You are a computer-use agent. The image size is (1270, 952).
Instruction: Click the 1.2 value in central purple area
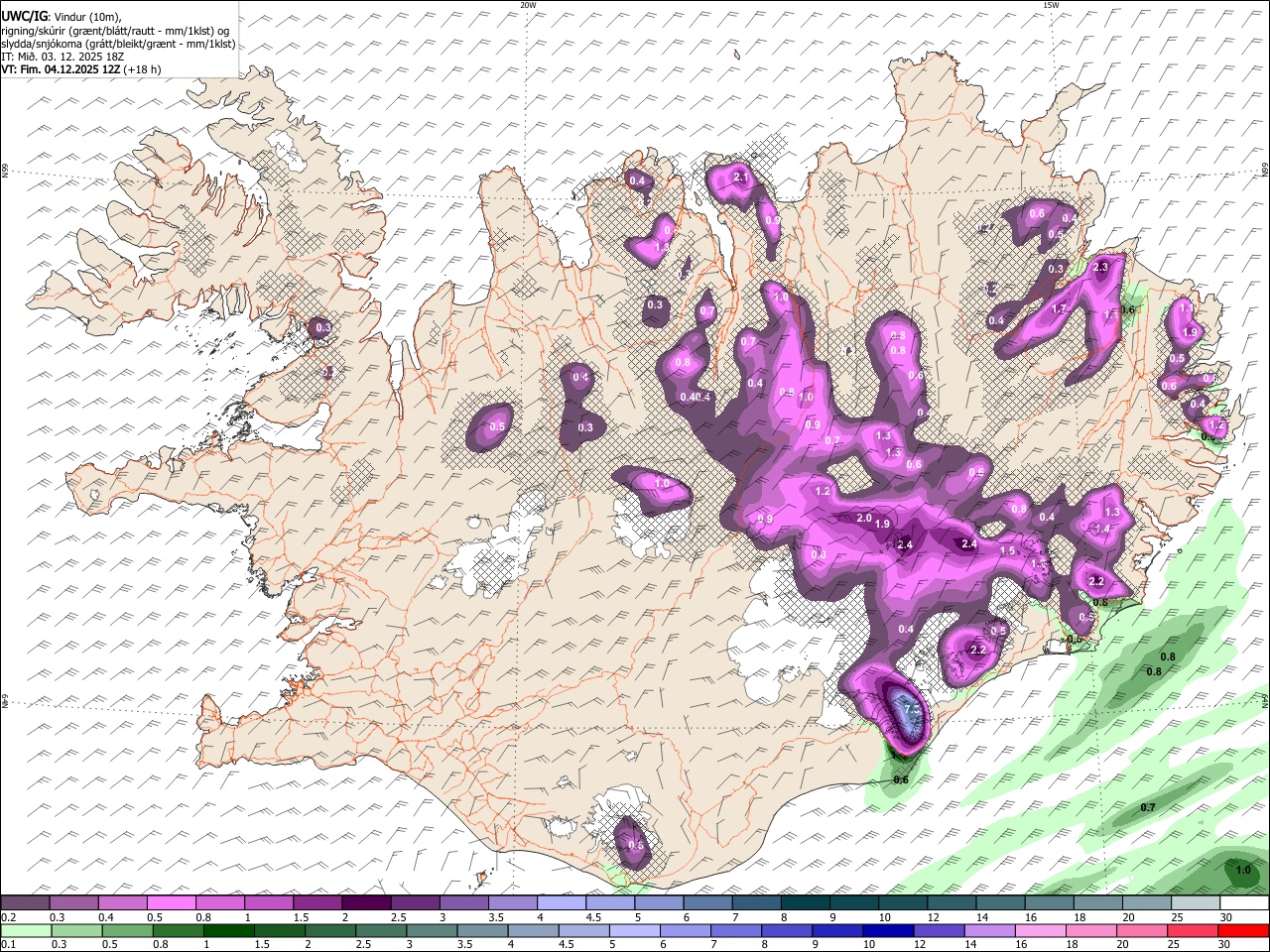[823, 491]
